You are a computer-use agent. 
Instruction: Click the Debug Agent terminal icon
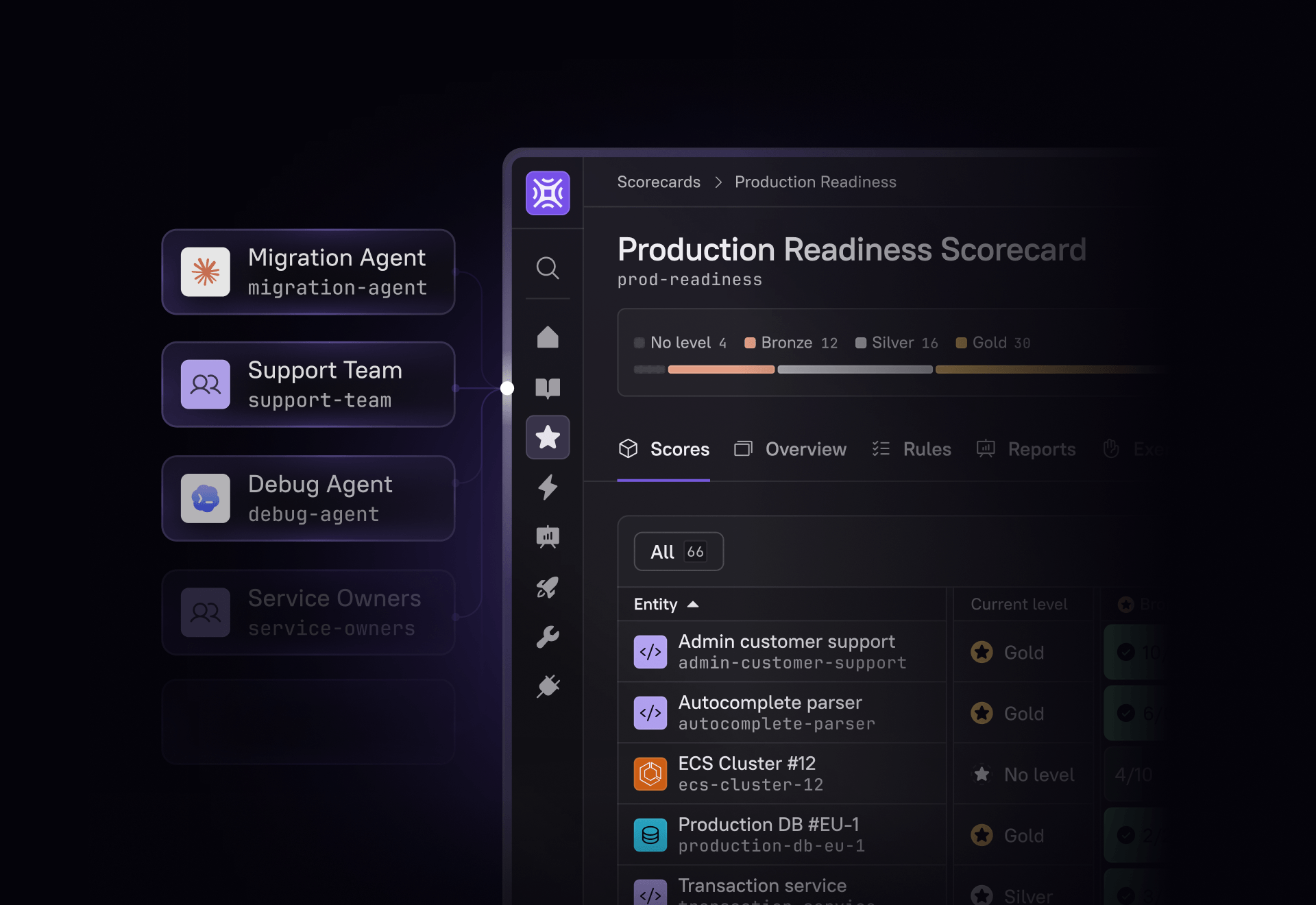[206, 498]
